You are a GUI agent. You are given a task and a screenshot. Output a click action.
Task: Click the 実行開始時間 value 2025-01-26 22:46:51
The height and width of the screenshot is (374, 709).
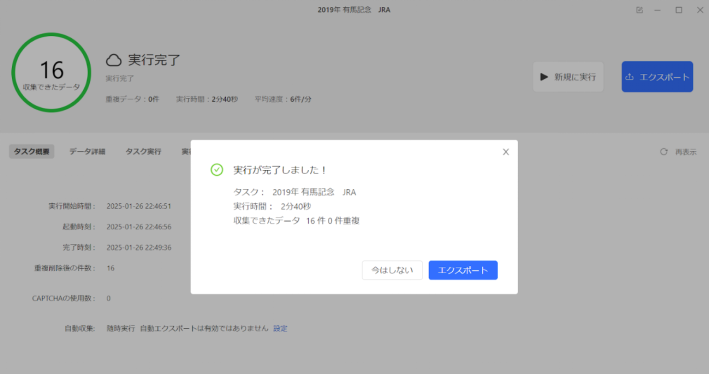(x=139, y=206)
